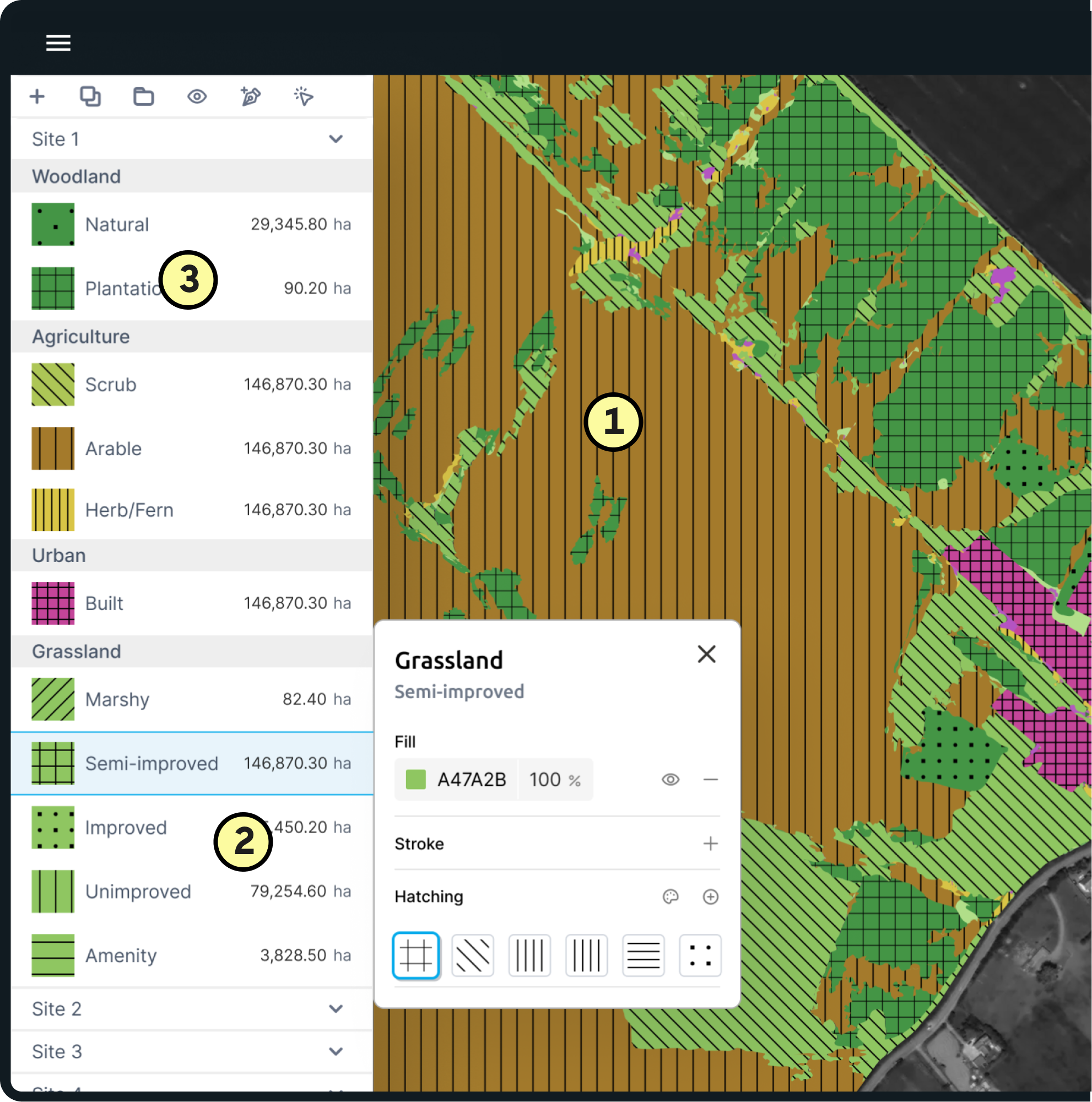Screen dimensions: 1092x1102
Task: Toggle the eye visibility icon in toolbar
Action: [x=197, y=96]
